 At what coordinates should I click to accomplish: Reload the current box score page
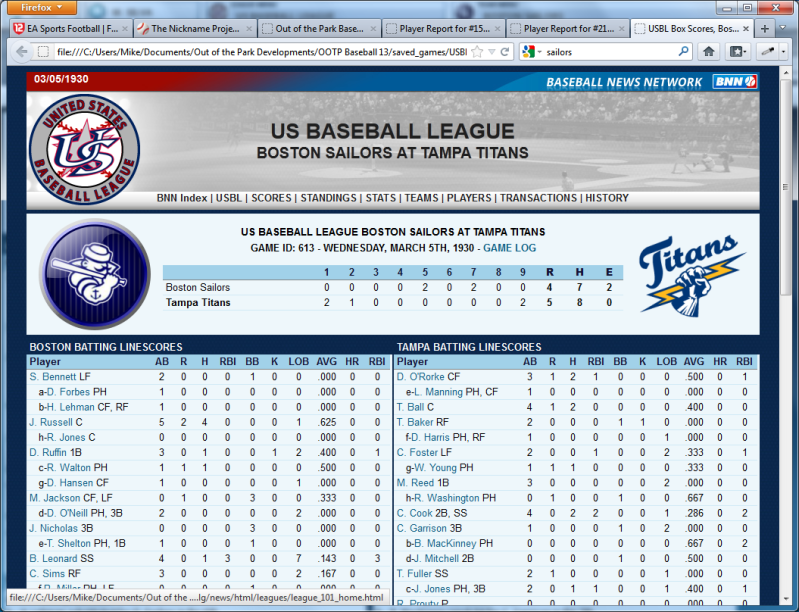click(505, 51)
